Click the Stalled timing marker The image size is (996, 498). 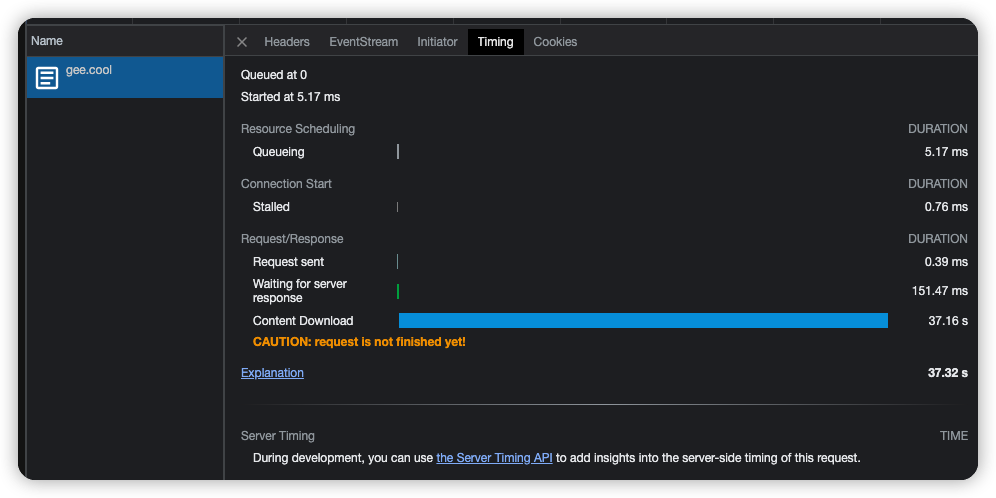coord(398,207)
